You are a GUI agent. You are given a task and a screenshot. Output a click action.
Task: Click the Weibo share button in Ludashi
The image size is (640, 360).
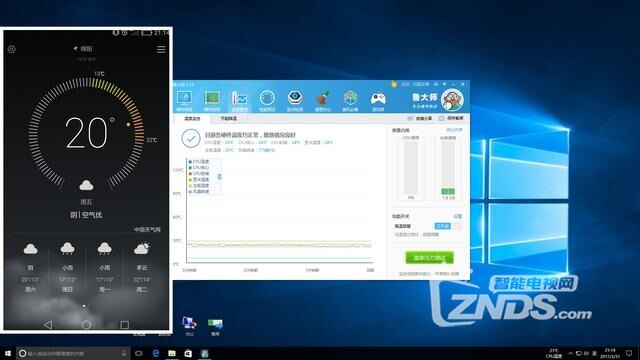420,118
